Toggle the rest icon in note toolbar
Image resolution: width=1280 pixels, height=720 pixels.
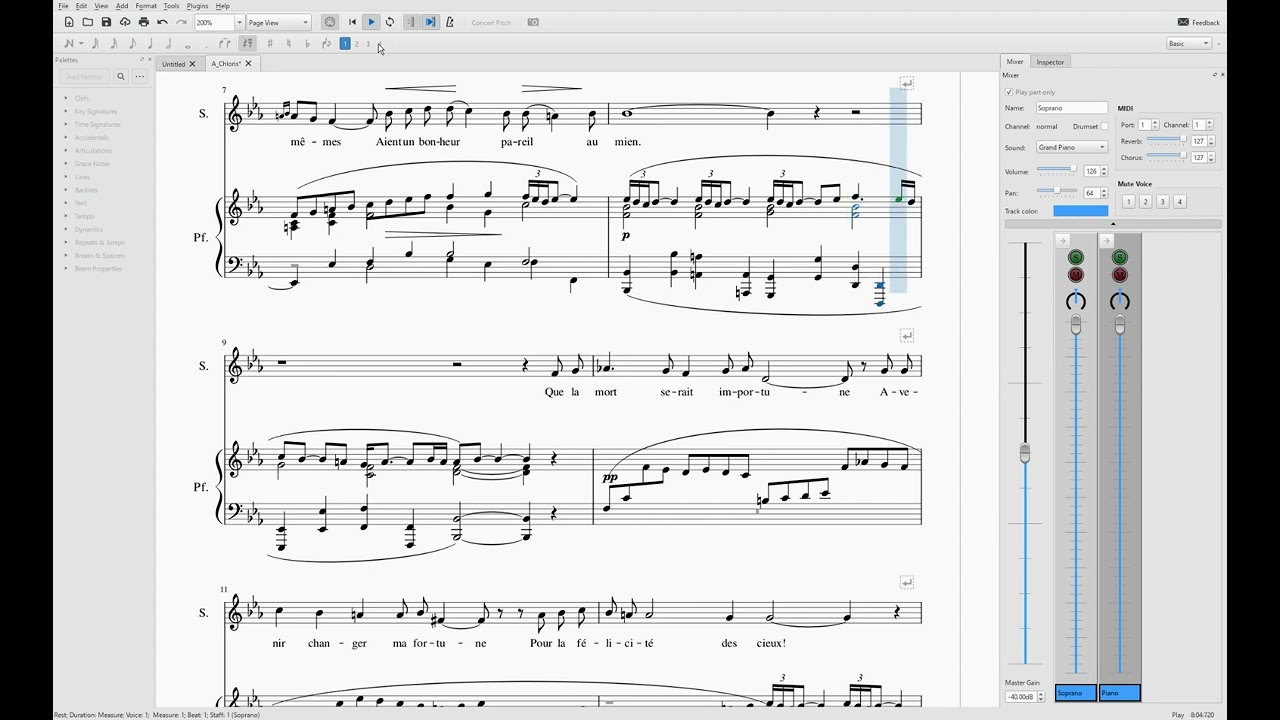tap(247, 43)
